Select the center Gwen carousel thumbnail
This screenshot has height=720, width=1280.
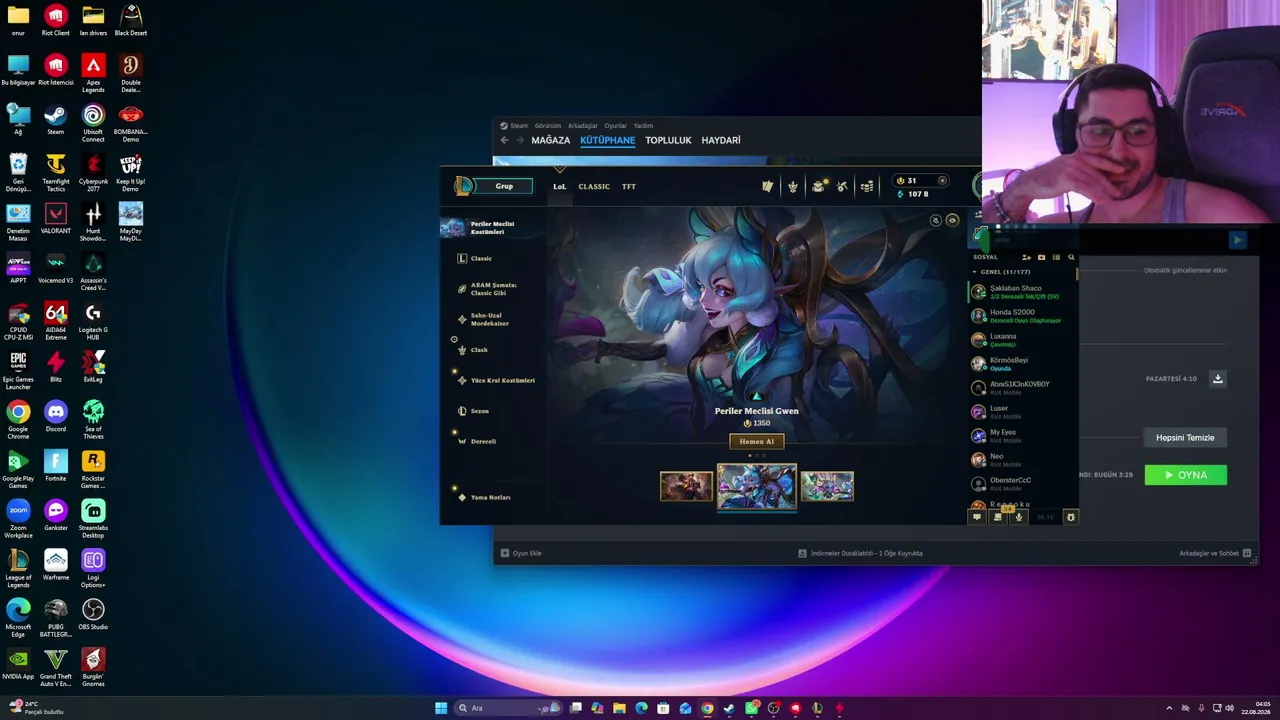757,486
